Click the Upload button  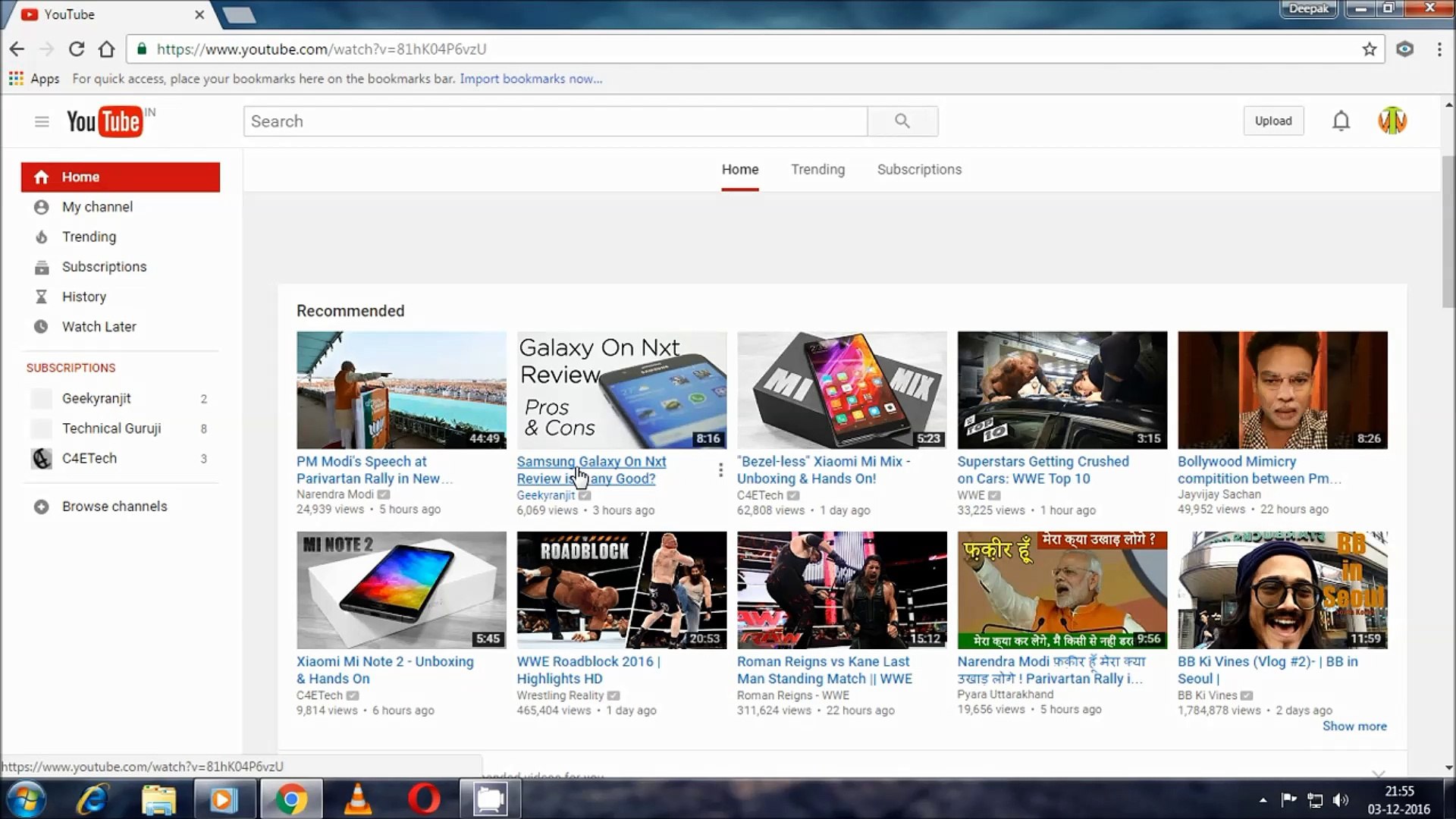pyautogui.click(x=1273, y=121)
